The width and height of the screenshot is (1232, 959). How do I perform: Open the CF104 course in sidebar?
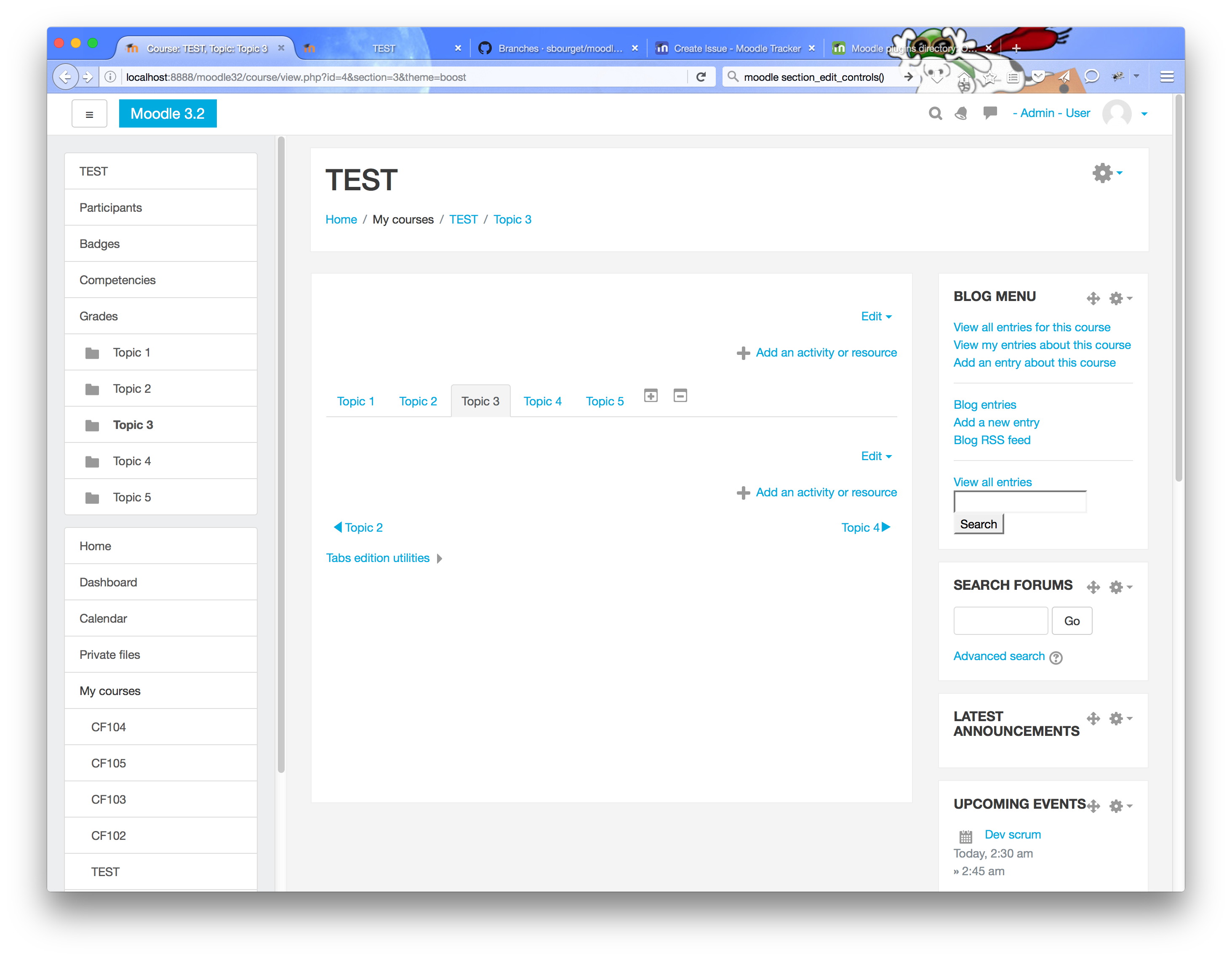[161, 727]
